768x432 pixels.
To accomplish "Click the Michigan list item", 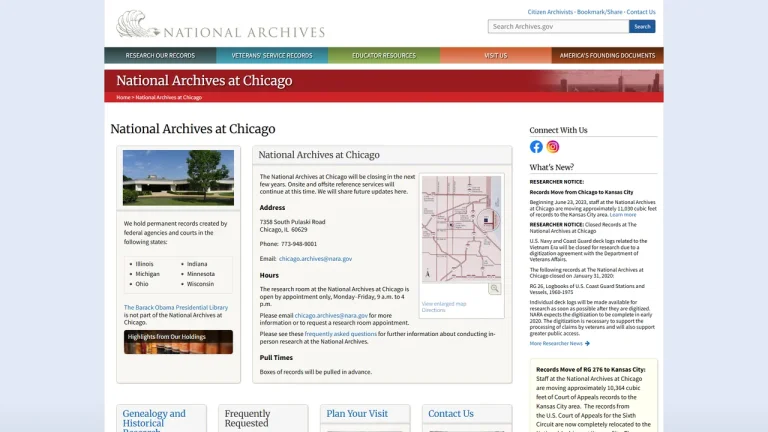I will 147,274.
